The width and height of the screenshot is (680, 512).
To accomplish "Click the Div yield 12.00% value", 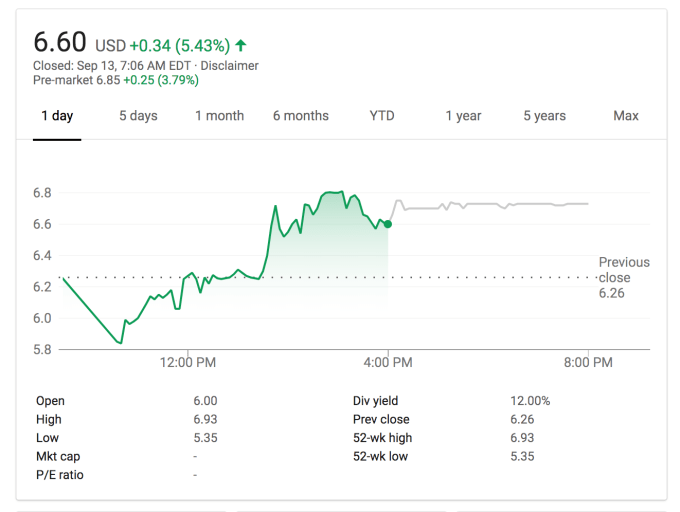I will point(530,401).
